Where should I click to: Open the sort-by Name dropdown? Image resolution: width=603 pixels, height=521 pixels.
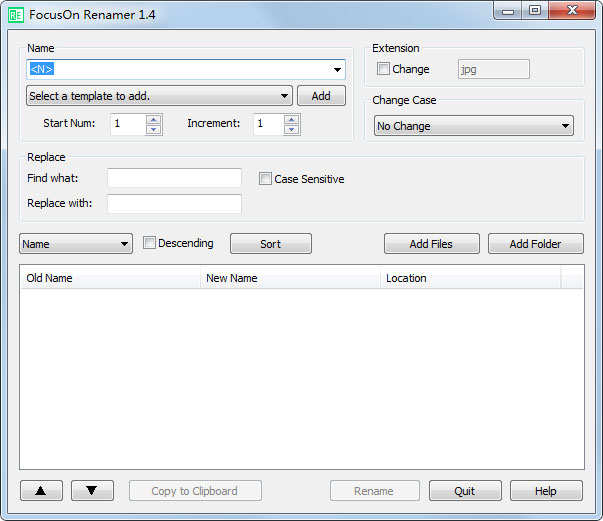pos(76,244)
